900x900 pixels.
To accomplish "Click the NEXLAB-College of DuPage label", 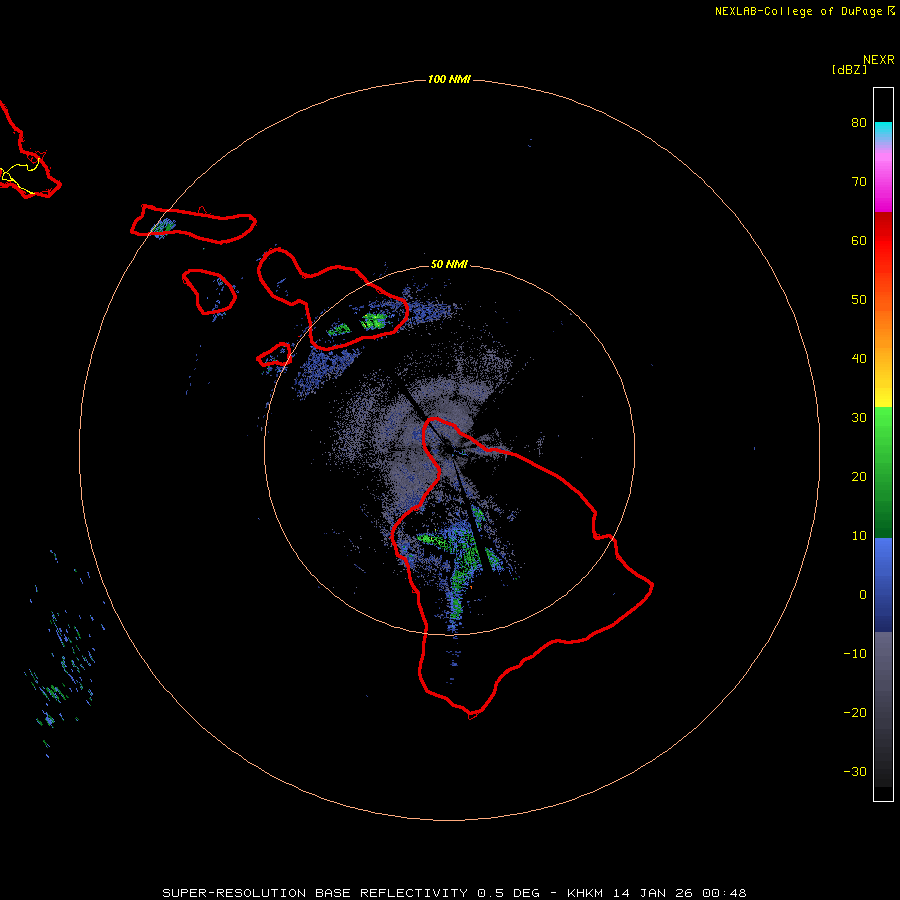I will (x=804, y=11).
